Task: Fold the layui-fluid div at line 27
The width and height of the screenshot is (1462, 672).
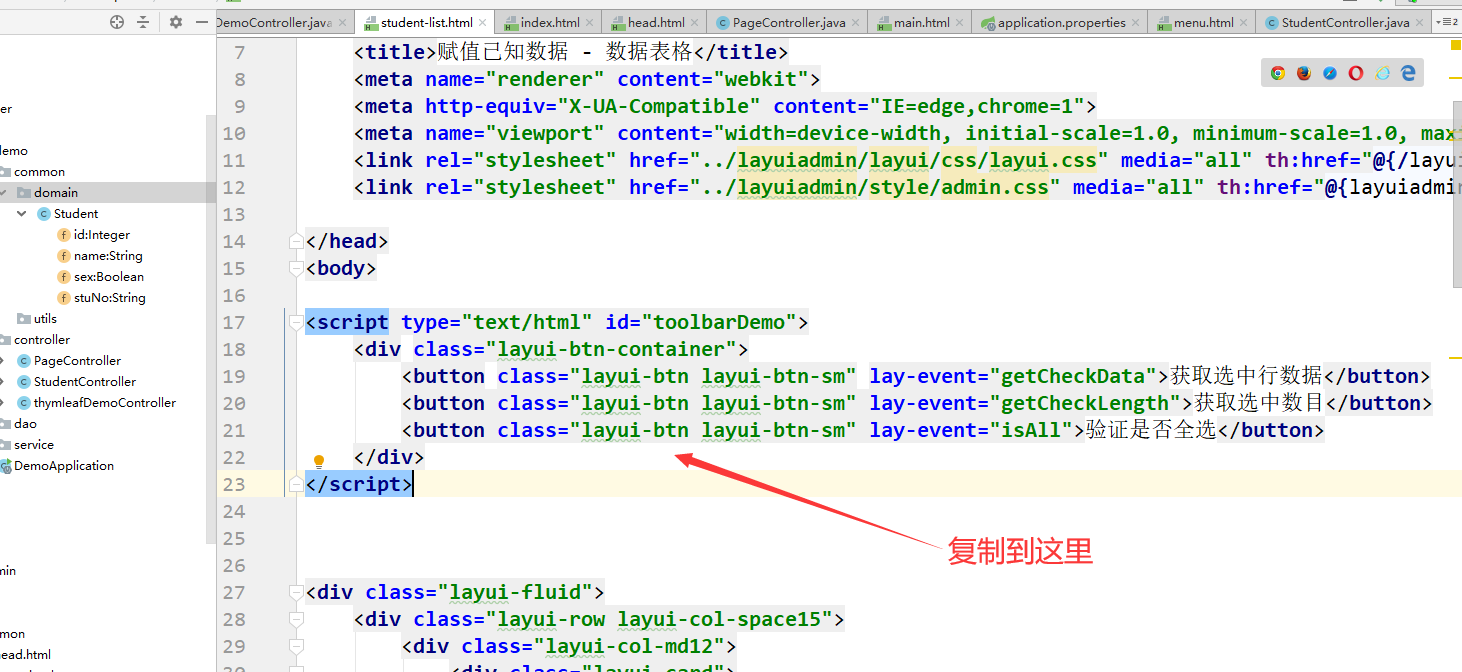Action: pyautogui.click(x=295, y=593)
